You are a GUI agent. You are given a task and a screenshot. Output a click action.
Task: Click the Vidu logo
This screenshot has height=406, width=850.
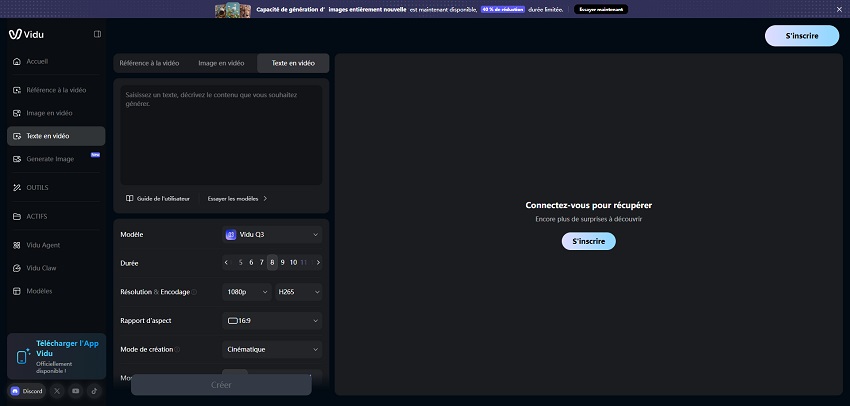point(26,34)
